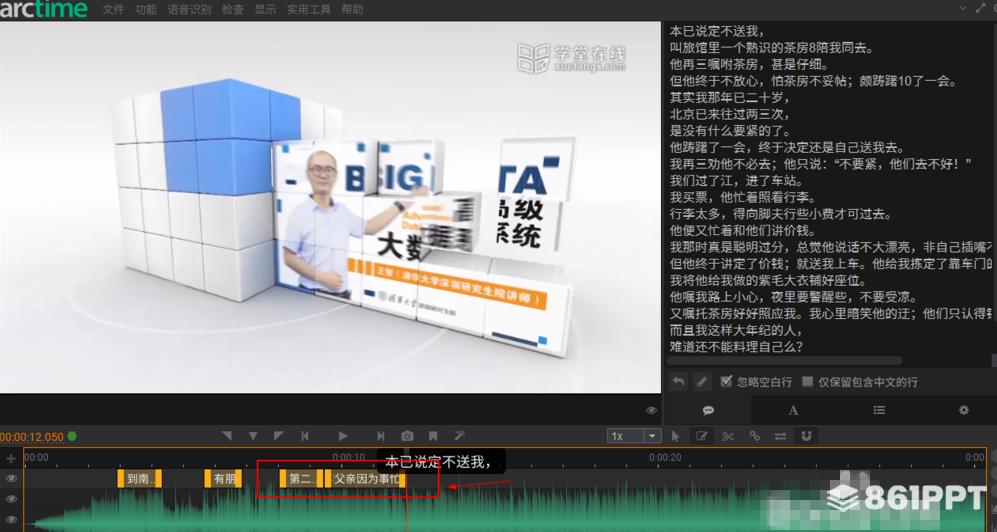The width and height of the screenshot is (997, 532).
Task: Undo text change with the curved arrow
Action: (x=679, y=382)
